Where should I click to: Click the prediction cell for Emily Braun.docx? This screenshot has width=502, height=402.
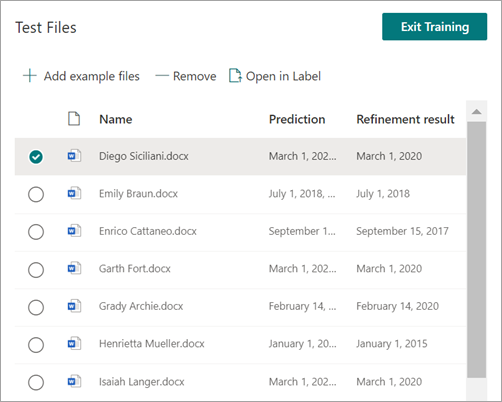[x=302, y=194]
